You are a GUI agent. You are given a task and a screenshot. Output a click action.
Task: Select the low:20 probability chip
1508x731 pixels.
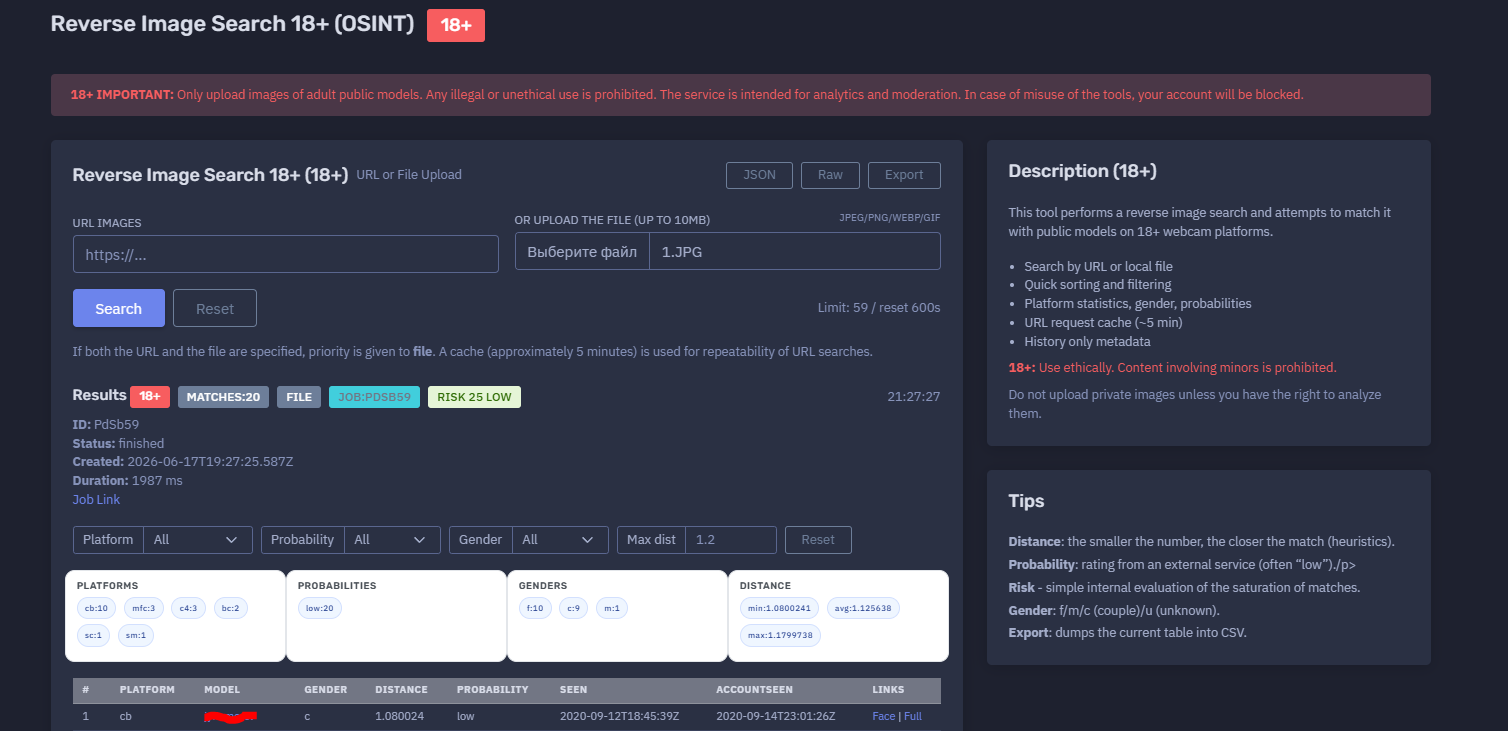point(320,608)
